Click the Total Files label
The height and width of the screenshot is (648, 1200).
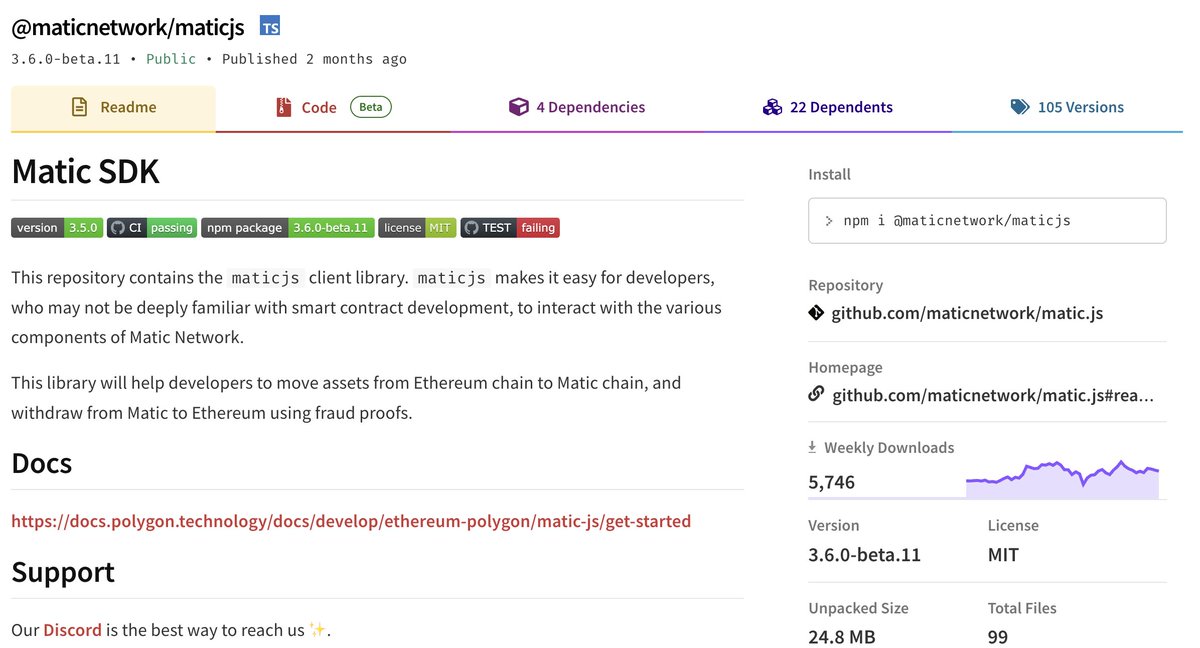(1022, 608)
